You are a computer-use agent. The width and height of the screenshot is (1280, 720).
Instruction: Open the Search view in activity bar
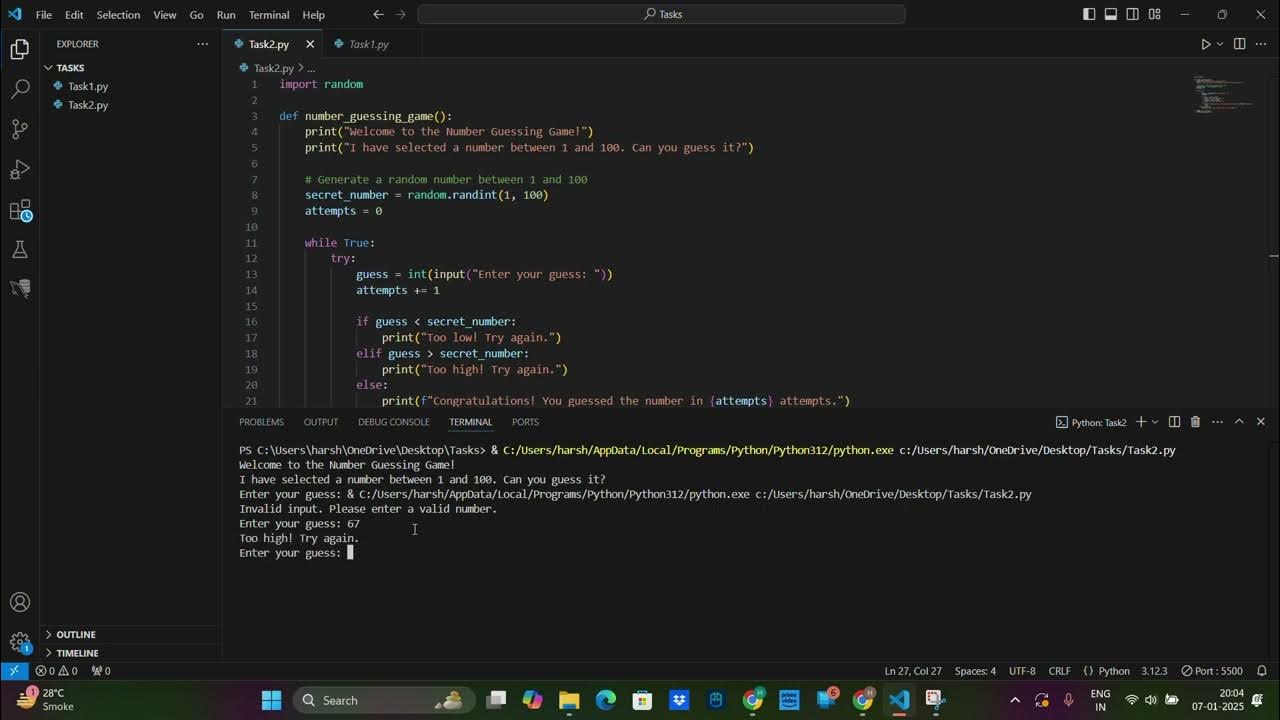pyautogui.click(x=19, y=89)
